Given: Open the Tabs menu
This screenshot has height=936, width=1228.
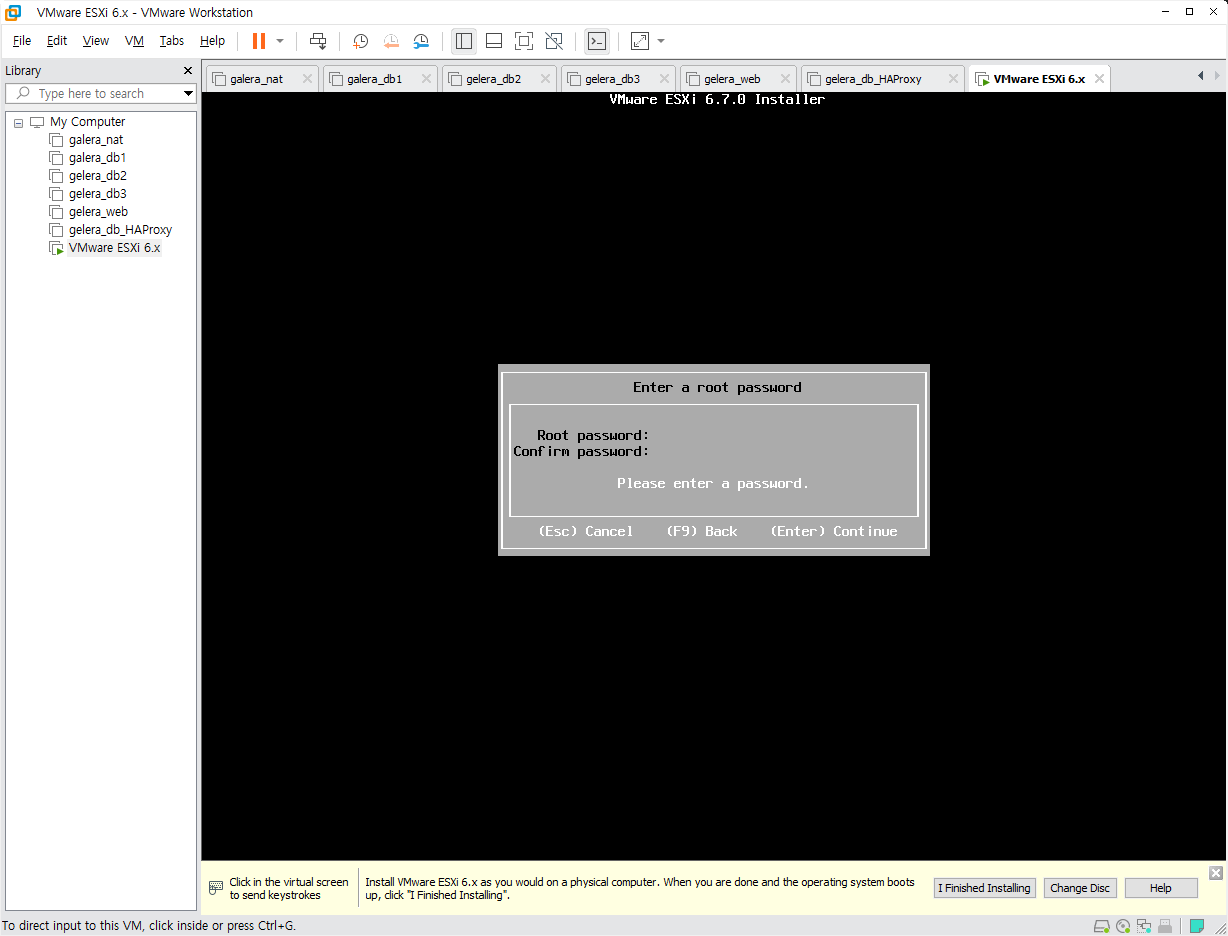Looking at the screenshot, I should pyautogui.click(x=172, y=41).
